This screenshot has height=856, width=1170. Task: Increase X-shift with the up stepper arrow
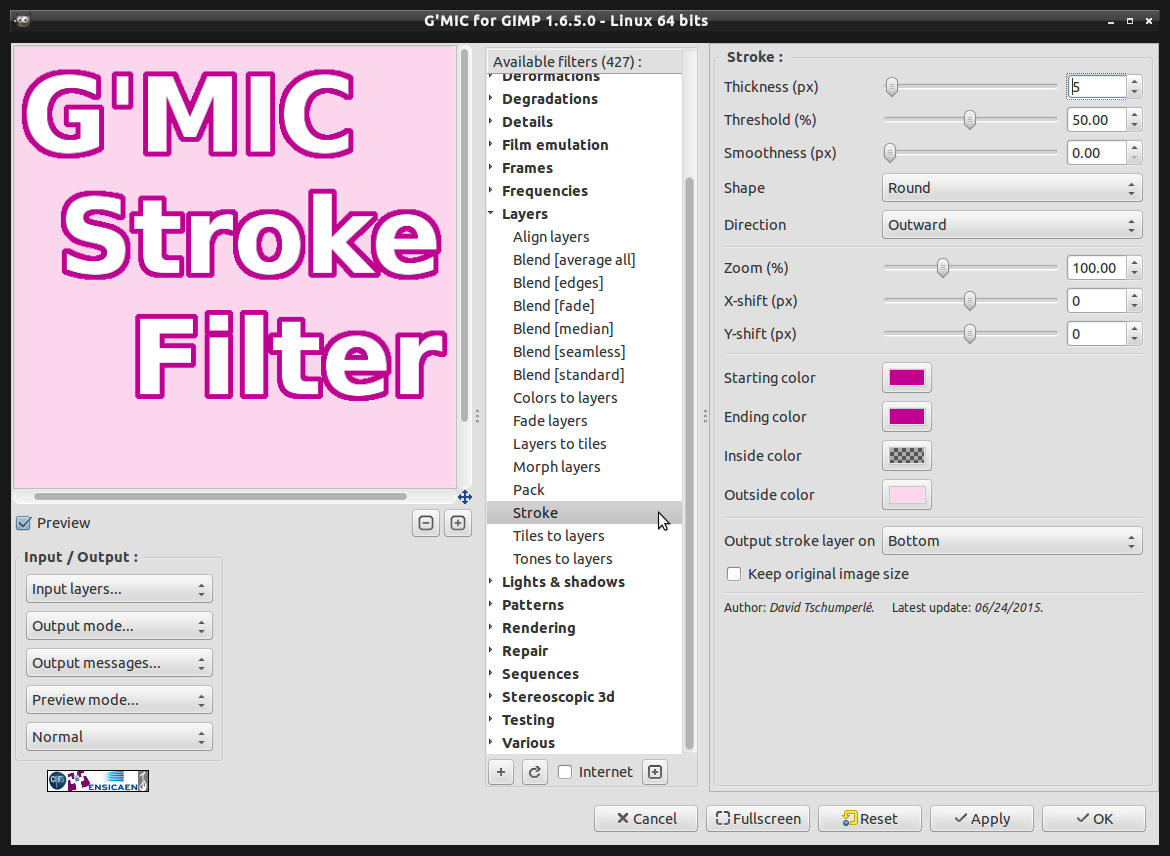pos(1134,295)
